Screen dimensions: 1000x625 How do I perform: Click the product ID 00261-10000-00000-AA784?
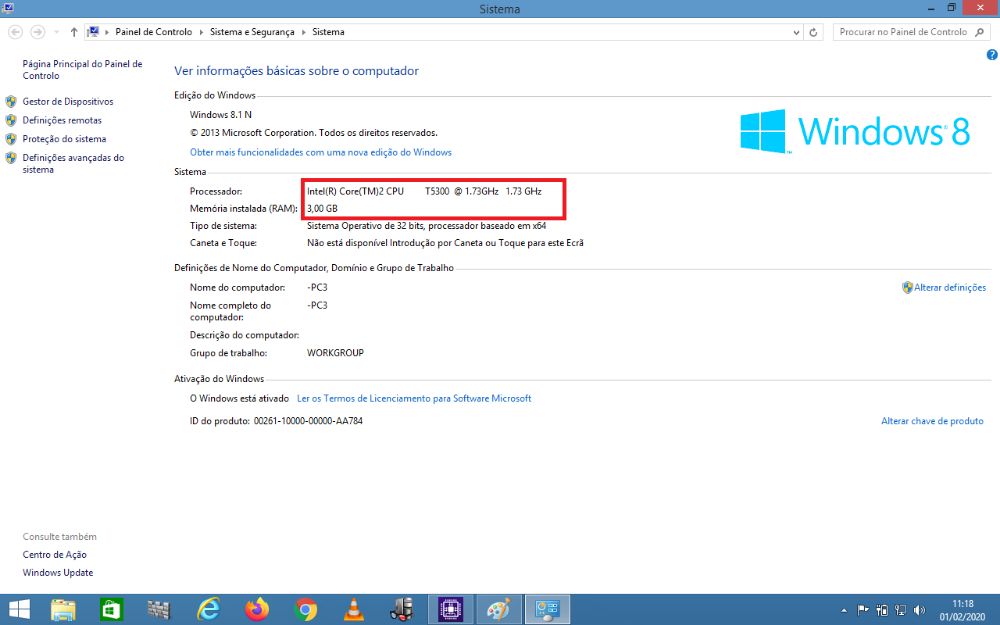308,421
